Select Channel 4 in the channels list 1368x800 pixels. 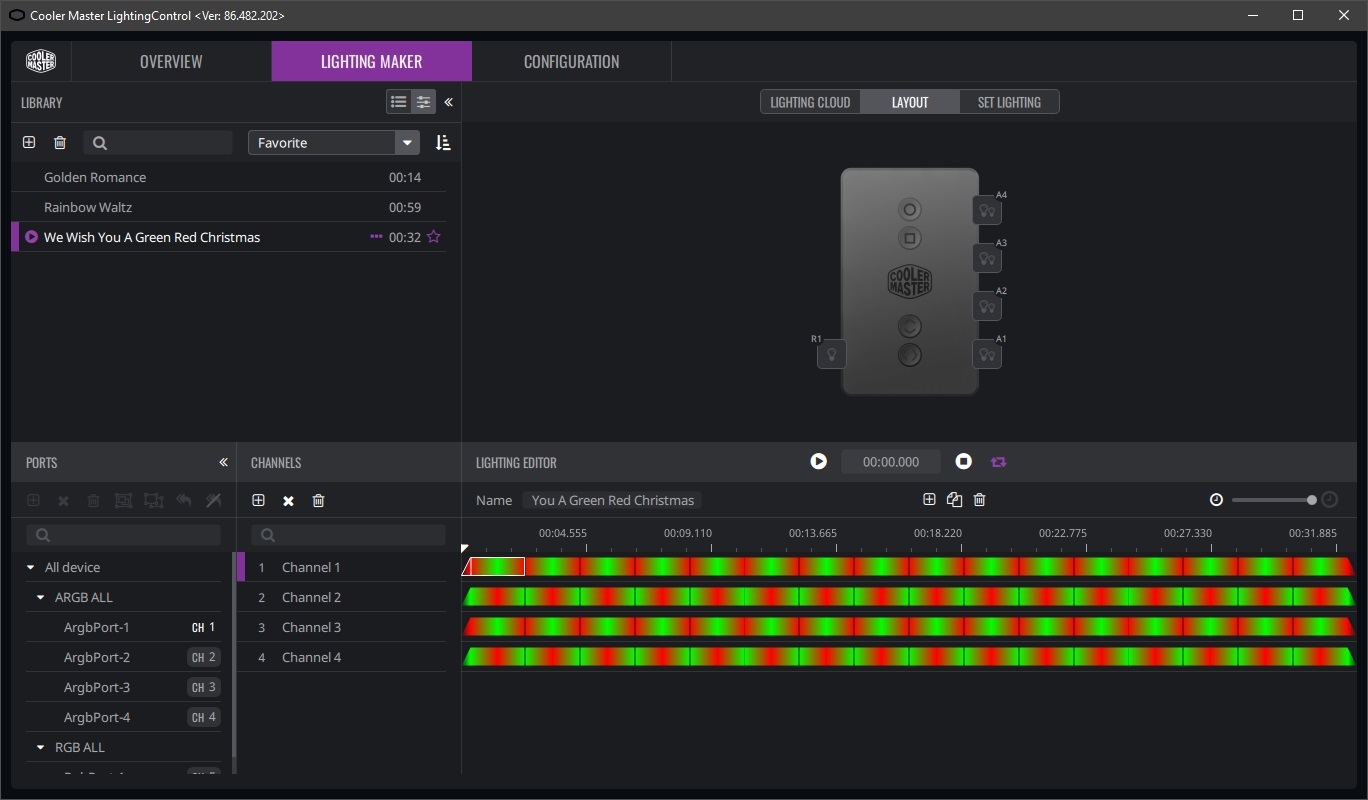[342, 657]
